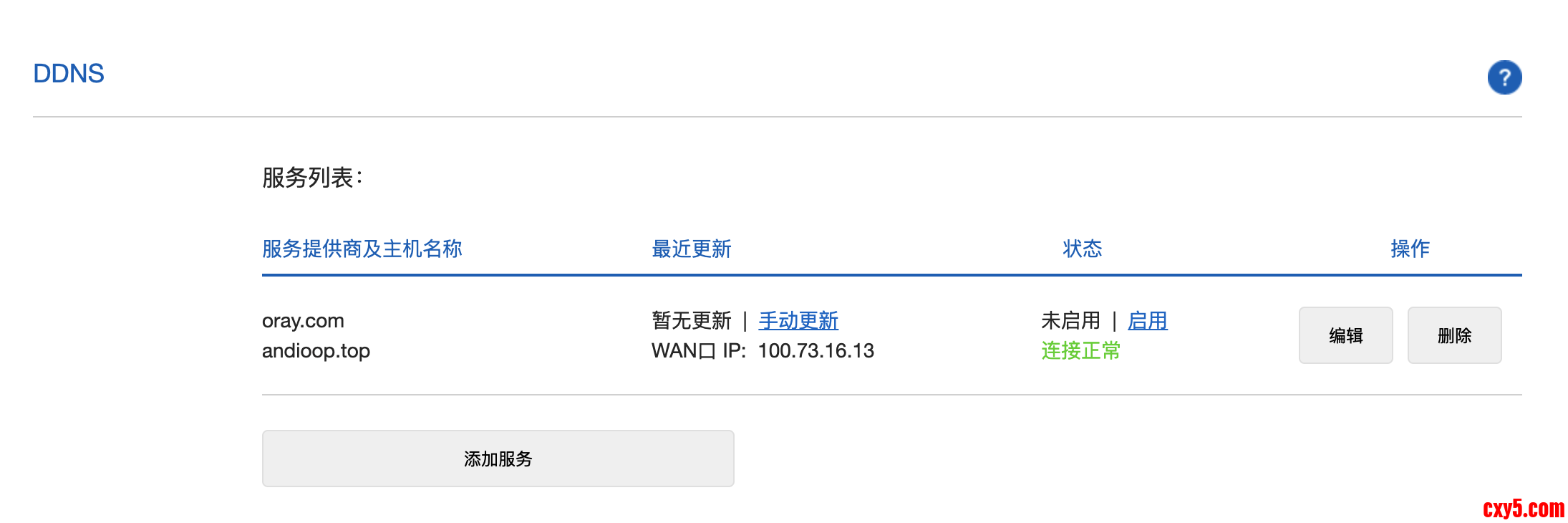Screen dimensions: 1568x523
Task: Click the DDNS page title
Action: (69, 74)
